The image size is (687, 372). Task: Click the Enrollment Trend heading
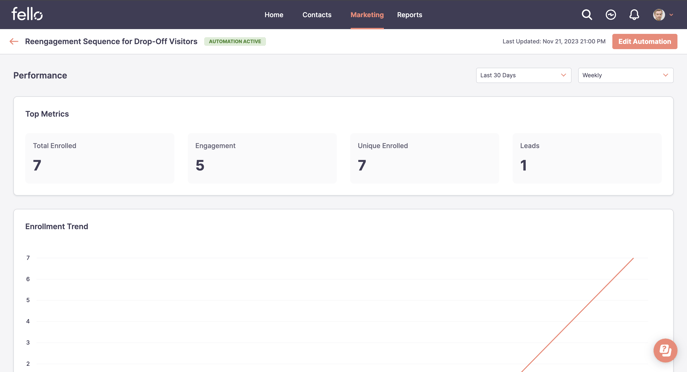57,227
